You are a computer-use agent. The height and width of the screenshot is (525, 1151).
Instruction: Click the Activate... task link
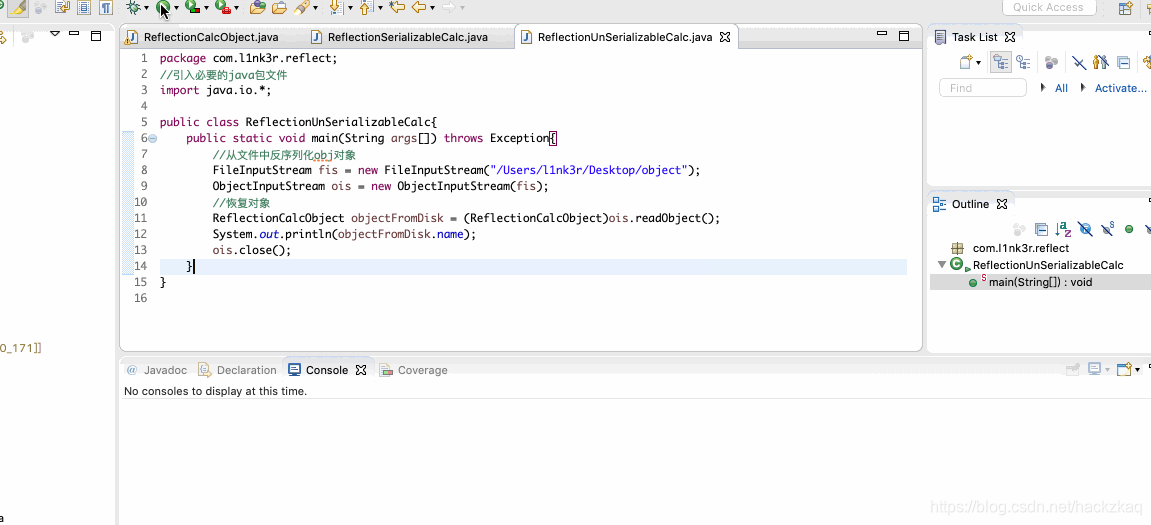pyautogui.click(x=1120, y=87)
